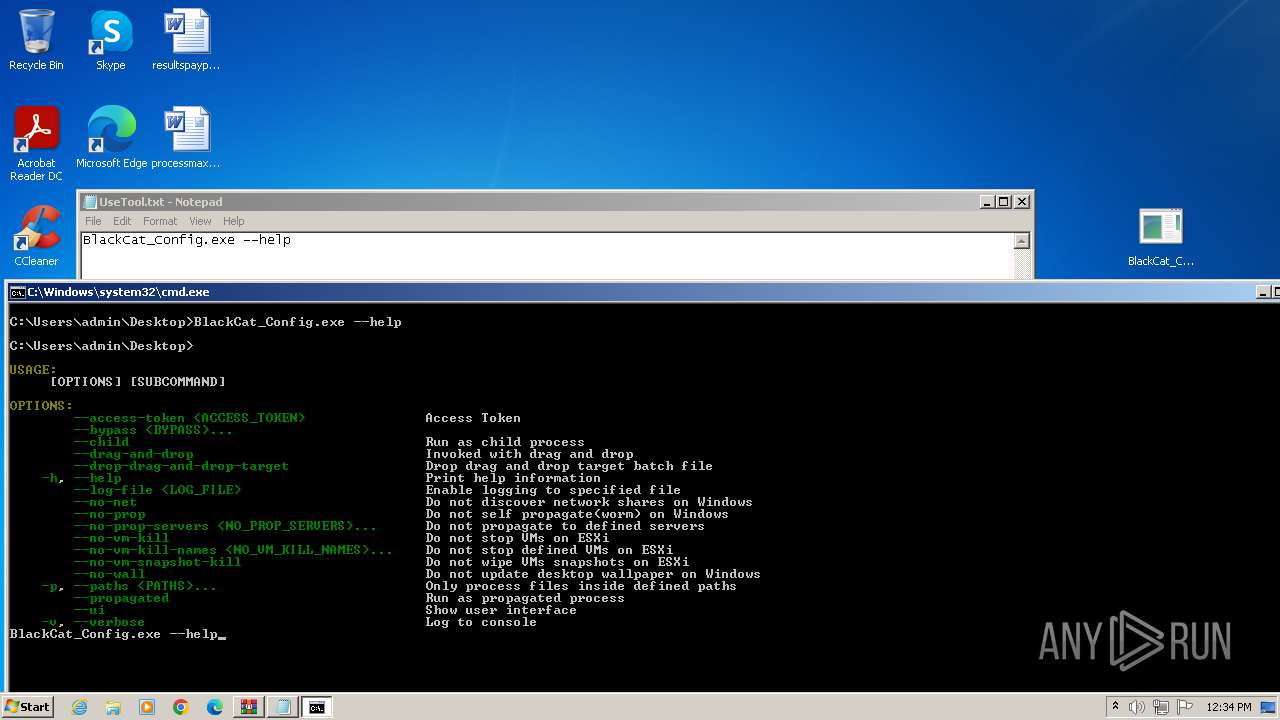Screen dimensions: 1280x720
Task: Open Windows Media Player from the taskbar
Action: [x=147, y=707]
